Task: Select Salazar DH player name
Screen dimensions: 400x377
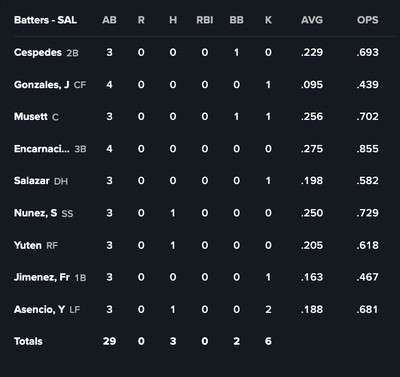Action: pyautogui.click(x=32, y=181)
